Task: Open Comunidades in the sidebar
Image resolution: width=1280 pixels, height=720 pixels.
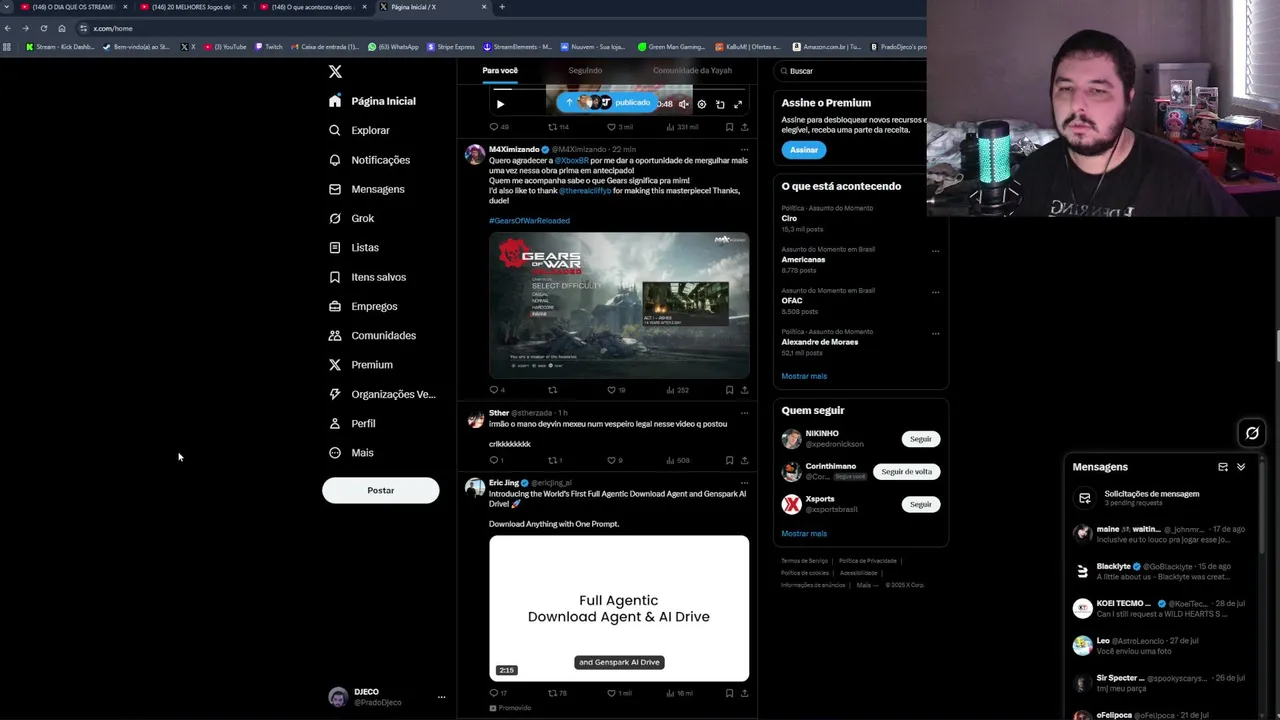Action: [372, 335]
